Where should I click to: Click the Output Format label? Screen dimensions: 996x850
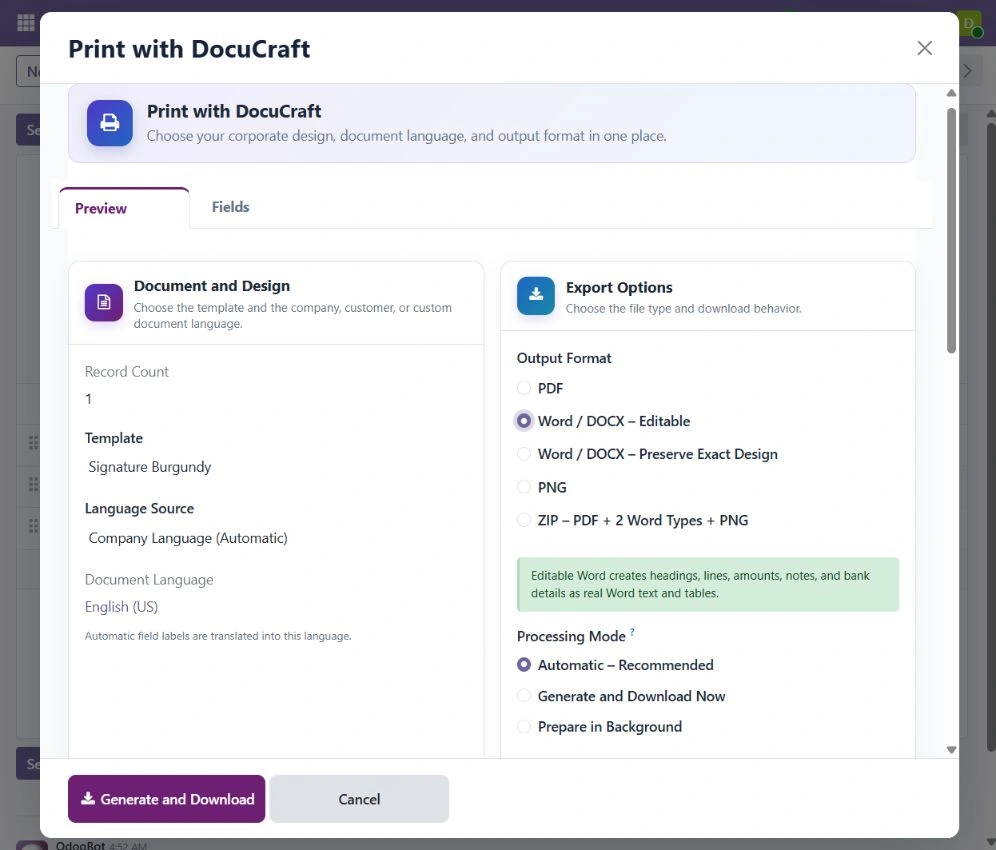[x=563, y=358]
